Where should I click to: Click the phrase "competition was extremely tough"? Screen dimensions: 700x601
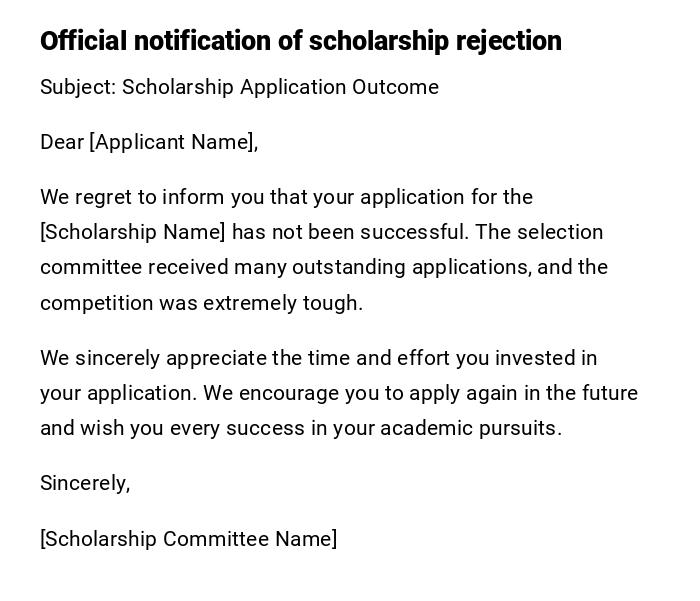click(200, 303)
